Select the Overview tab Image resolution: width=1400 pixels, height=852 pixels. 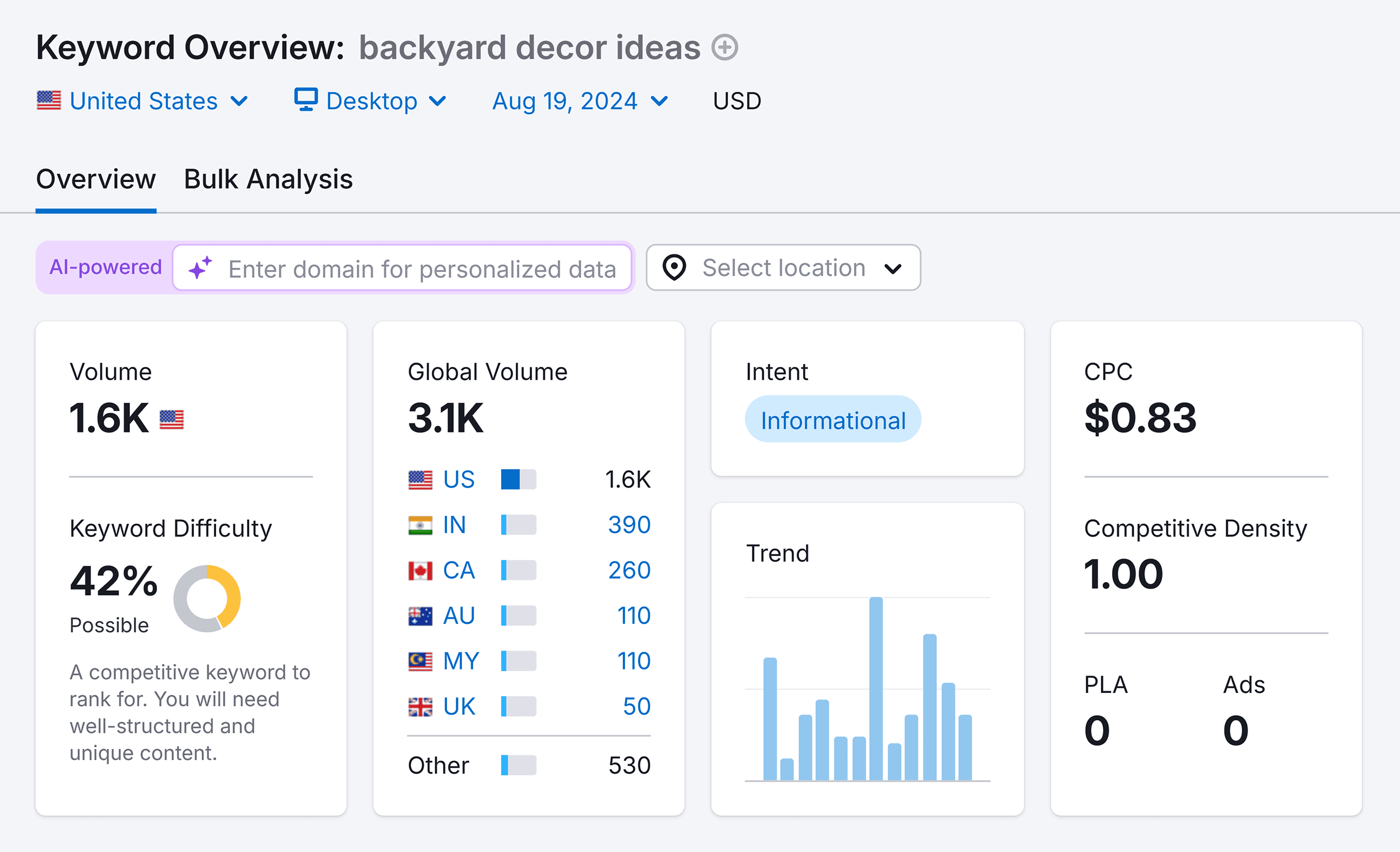(95, 179)
